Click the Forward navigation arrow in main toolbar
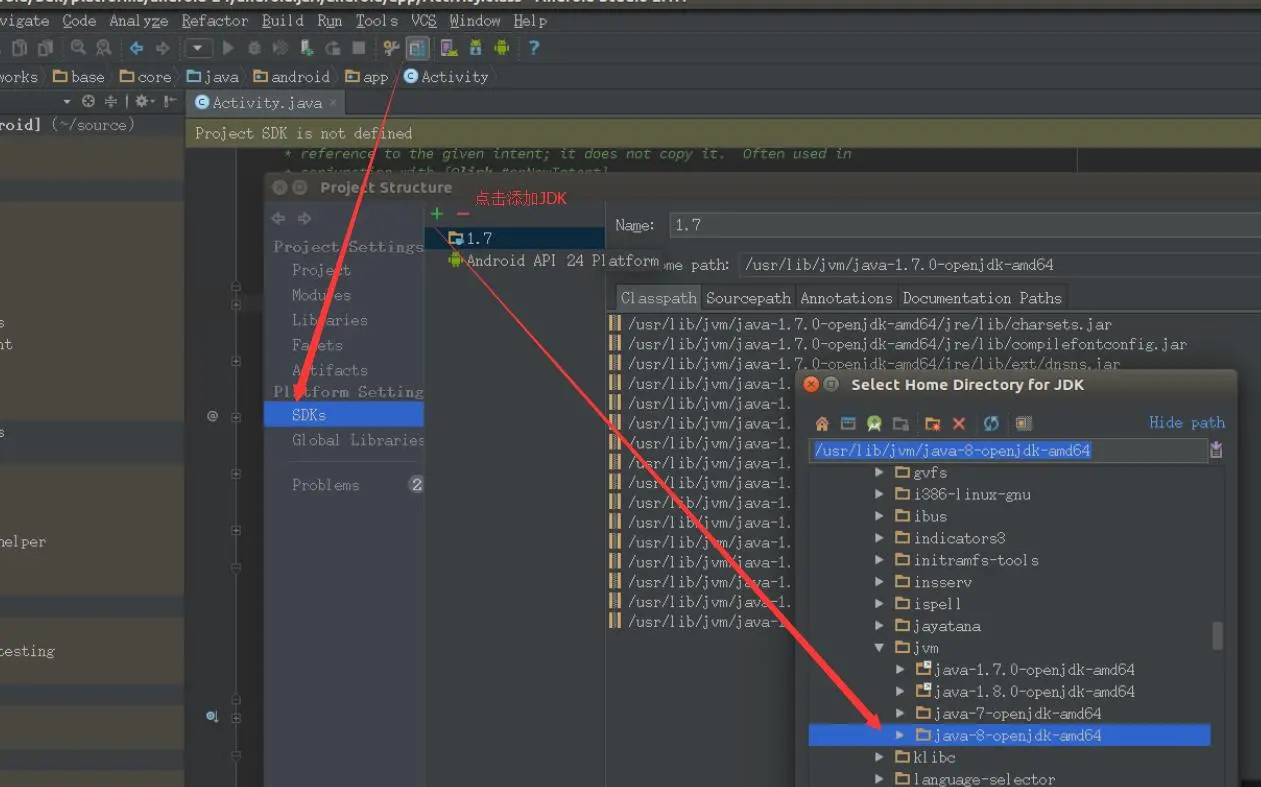The image size is (1261, 787). (x=162, y=48)
